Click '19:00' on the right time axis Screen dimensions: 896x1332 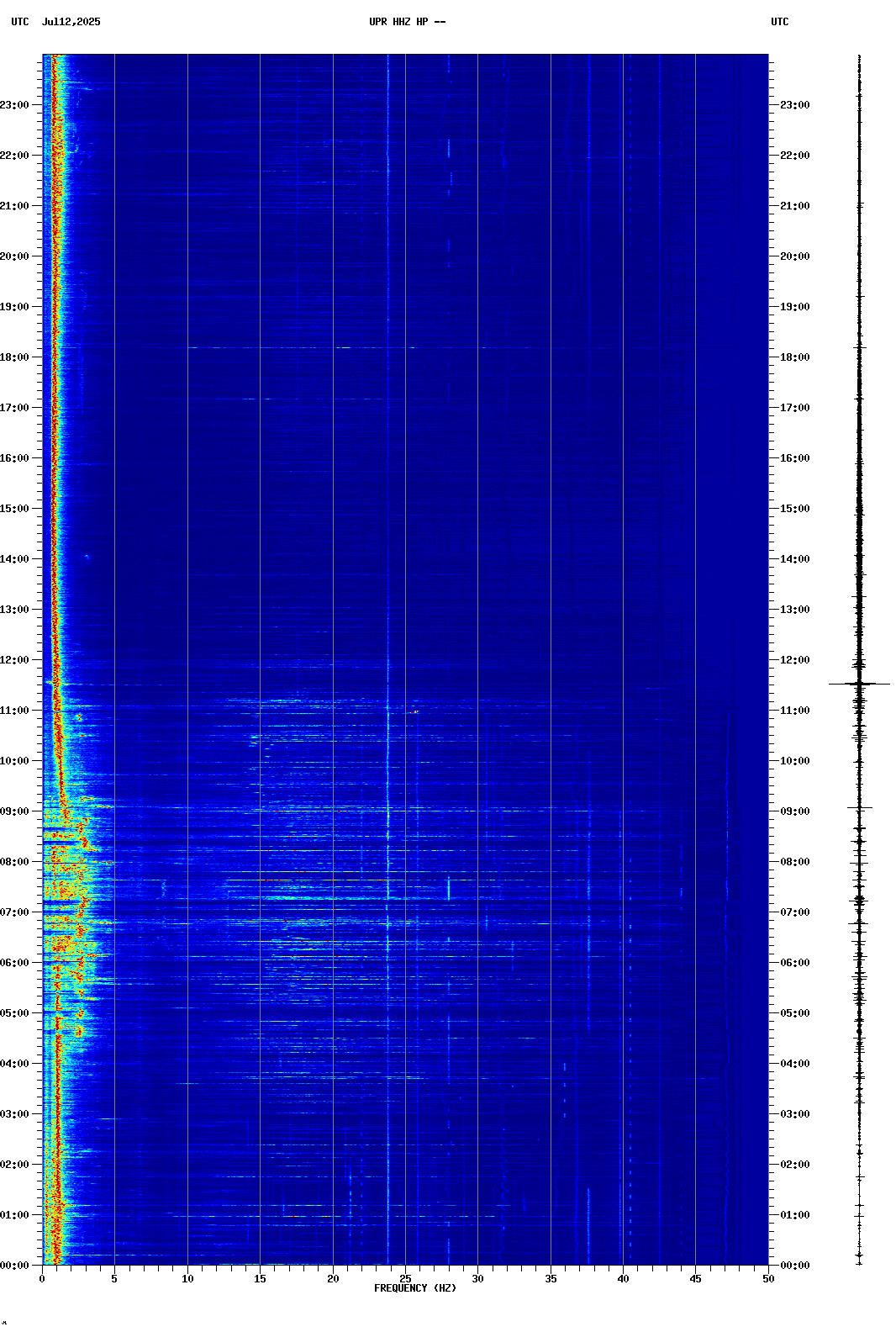(x=795, y=307)
